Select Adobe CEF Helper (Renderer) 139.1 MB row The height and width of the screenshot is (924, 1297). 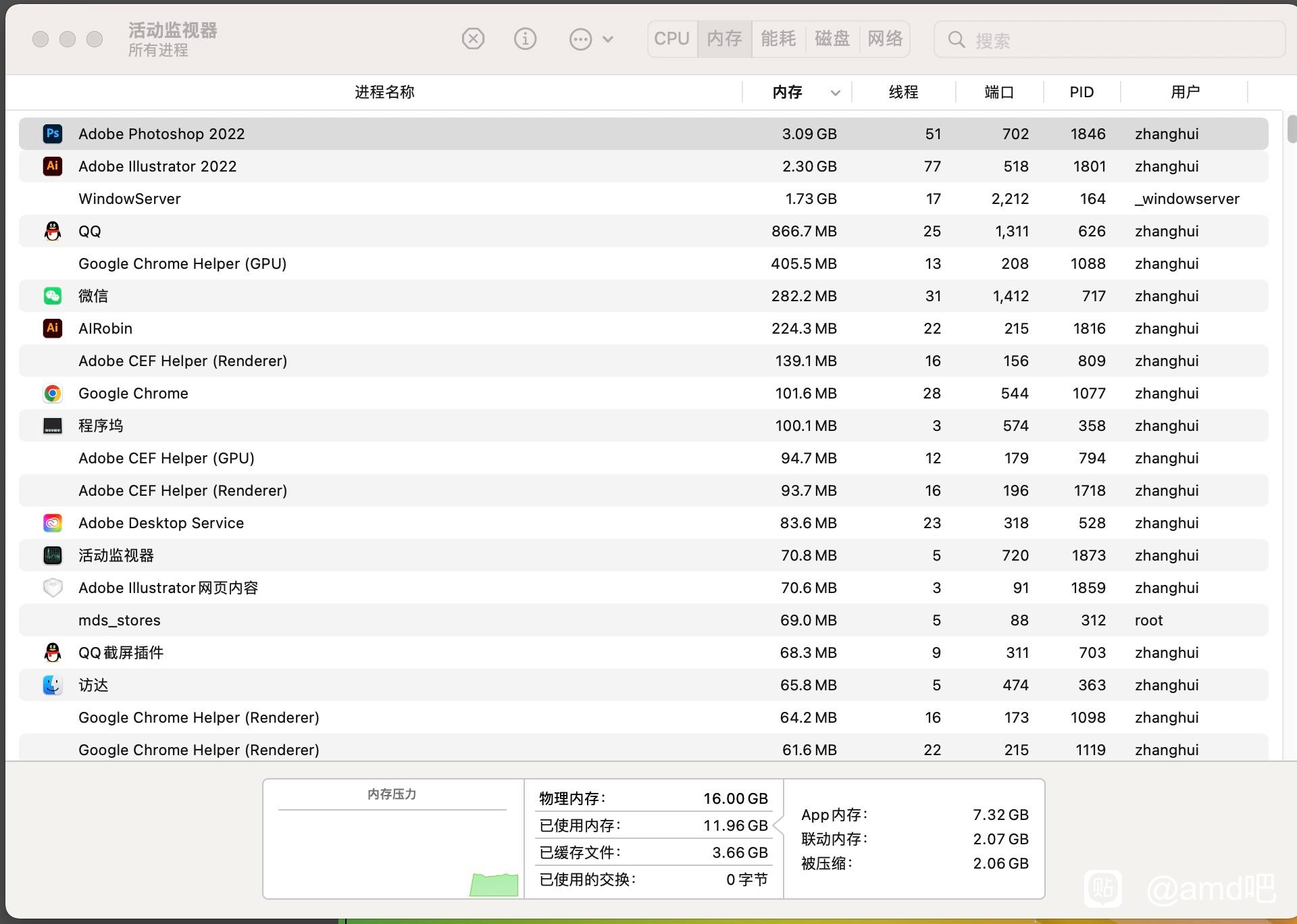point(643,361)
